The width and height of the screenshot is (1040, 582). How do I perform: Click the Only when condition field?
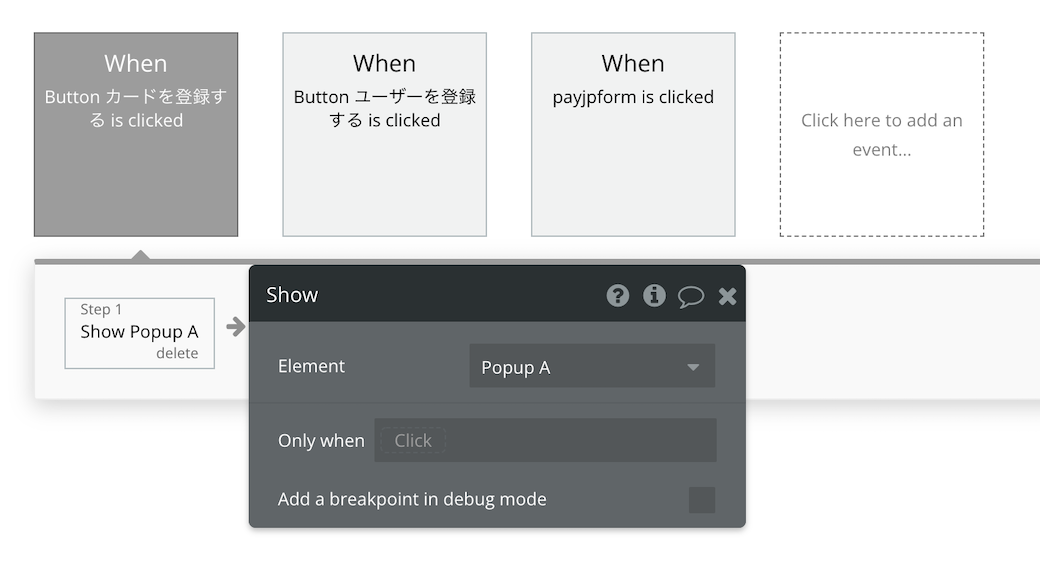pos(545,440)
